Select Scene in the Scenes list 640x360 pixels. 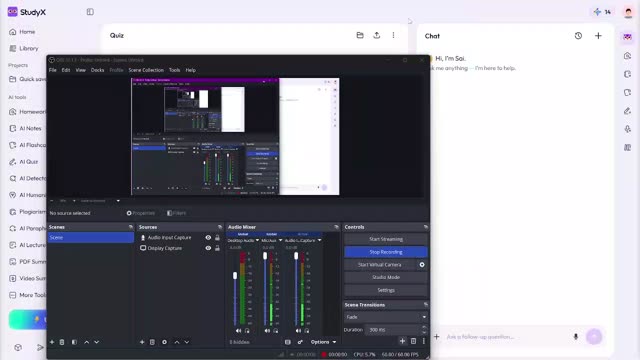[91, 238]
